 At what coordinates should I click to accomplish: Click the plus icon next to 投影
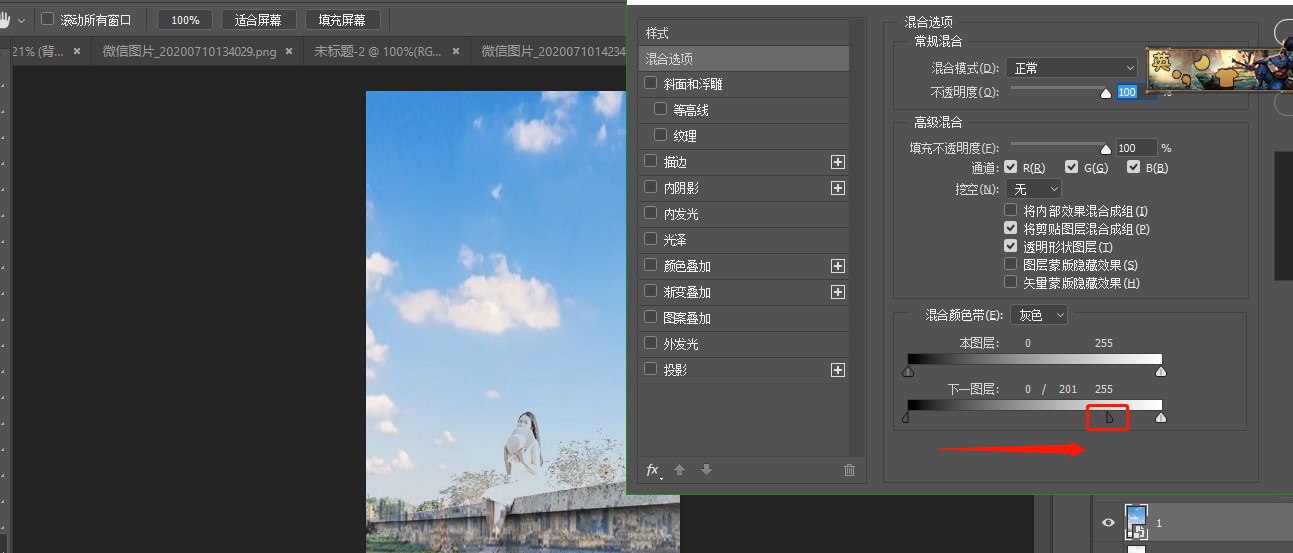(x=838, y=370)
